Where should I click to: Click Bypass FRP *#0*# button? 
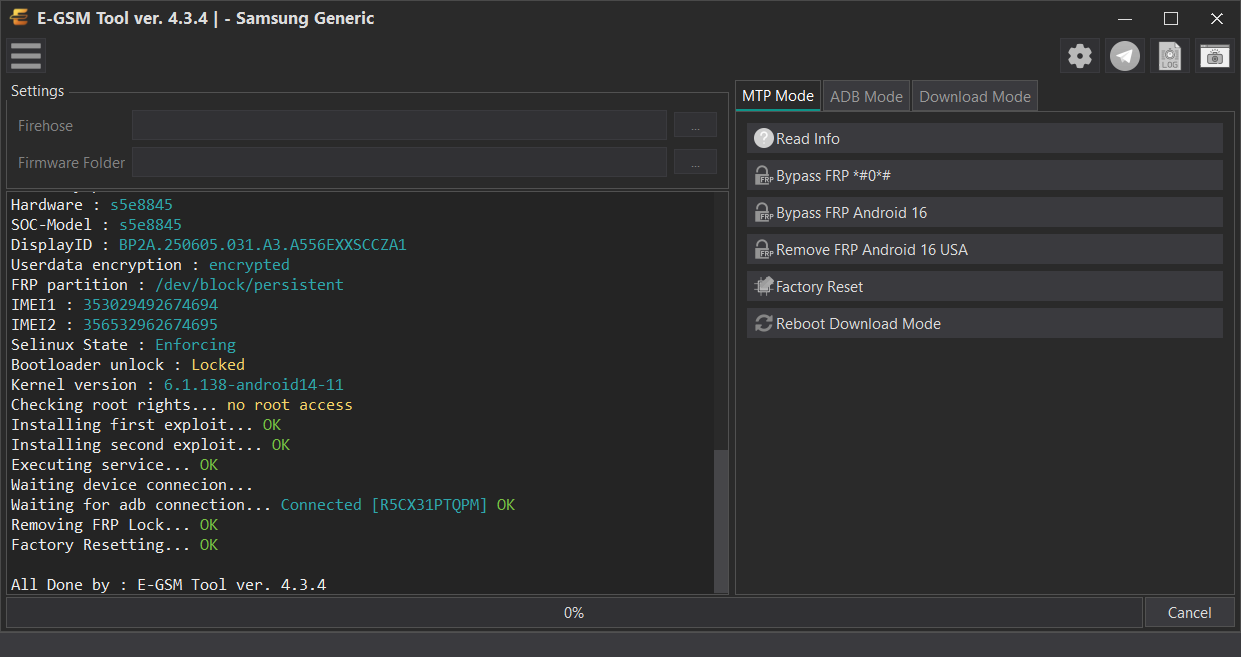tap(984, 175)
